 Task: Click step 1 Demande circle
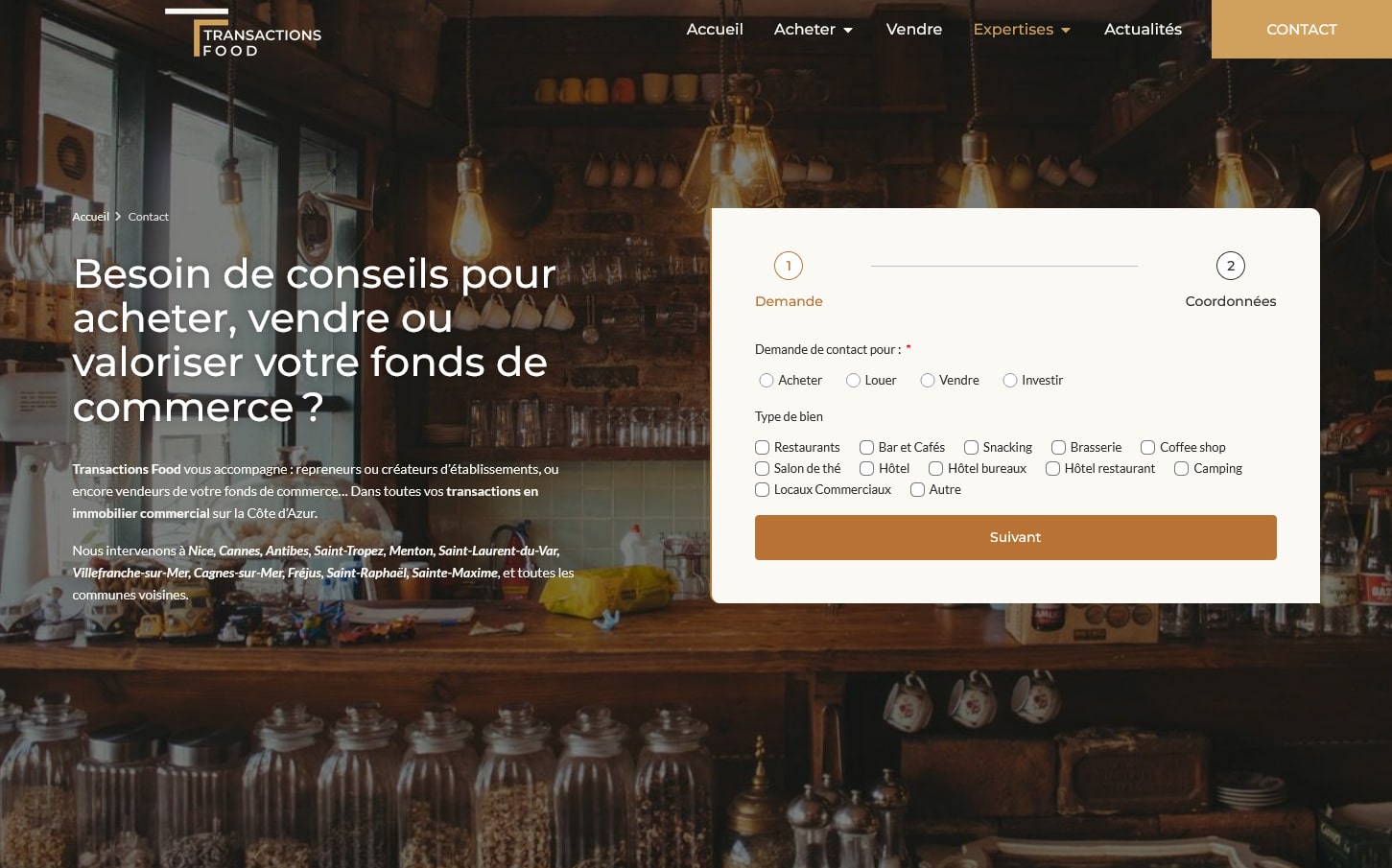pyautogui.click(x=789, y=266)
